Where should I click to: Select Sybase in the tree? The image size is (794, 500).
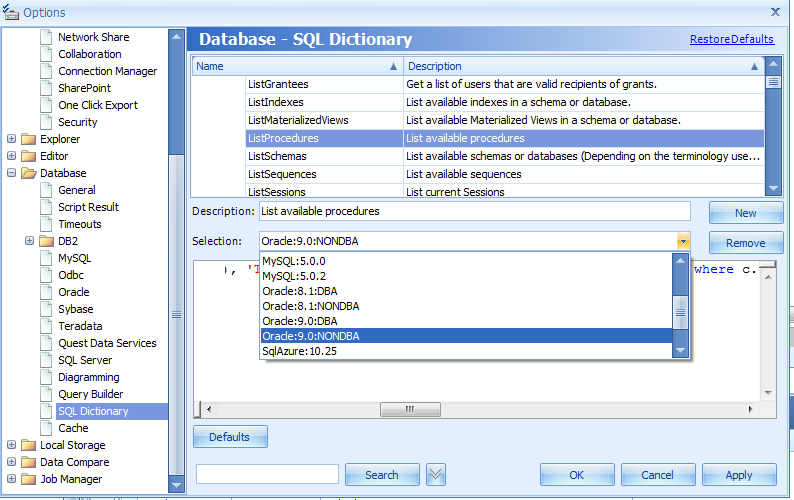click(x=75, y=309)
